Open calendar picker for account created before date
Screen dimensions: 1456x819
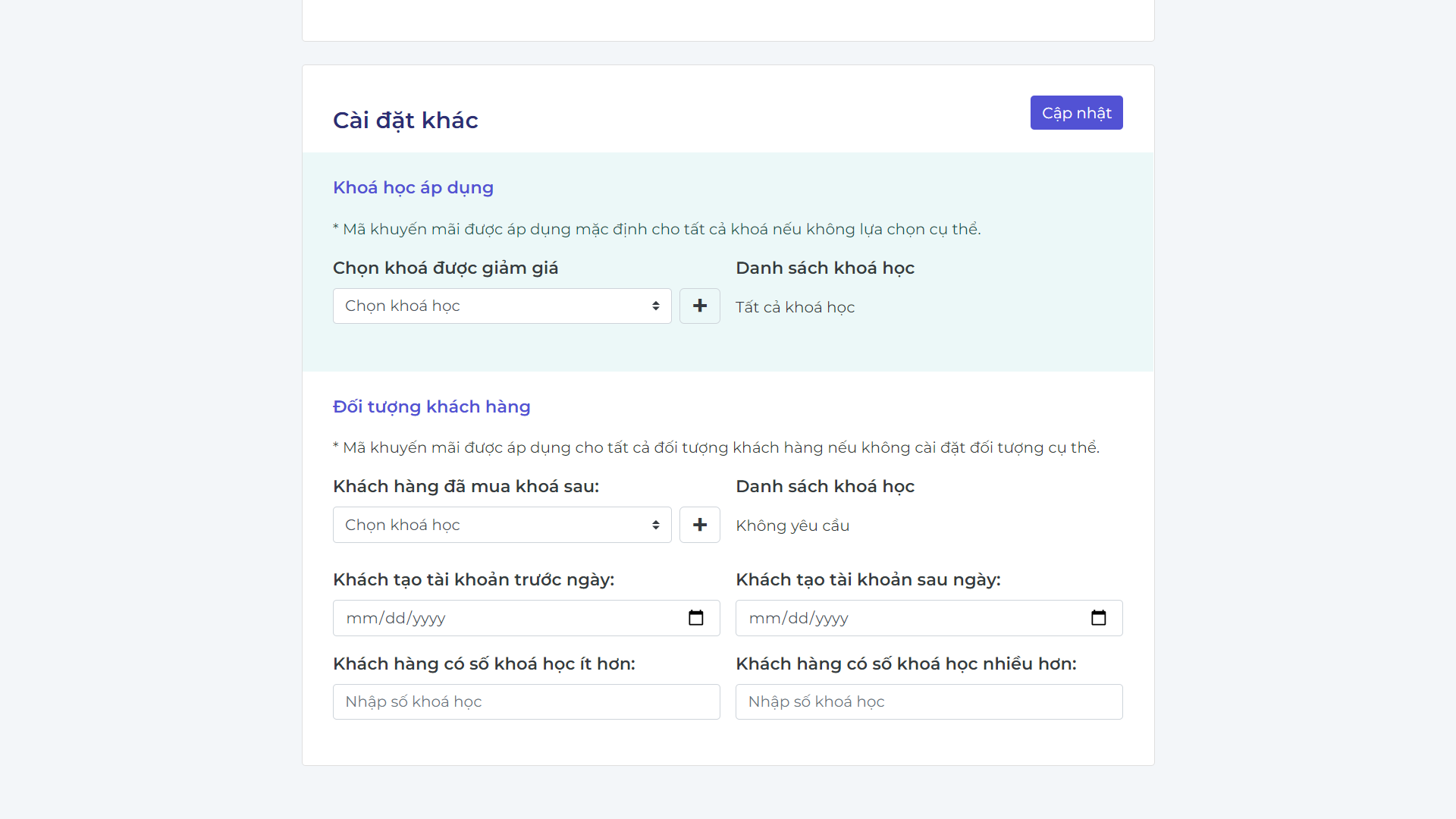click(695, 618)
